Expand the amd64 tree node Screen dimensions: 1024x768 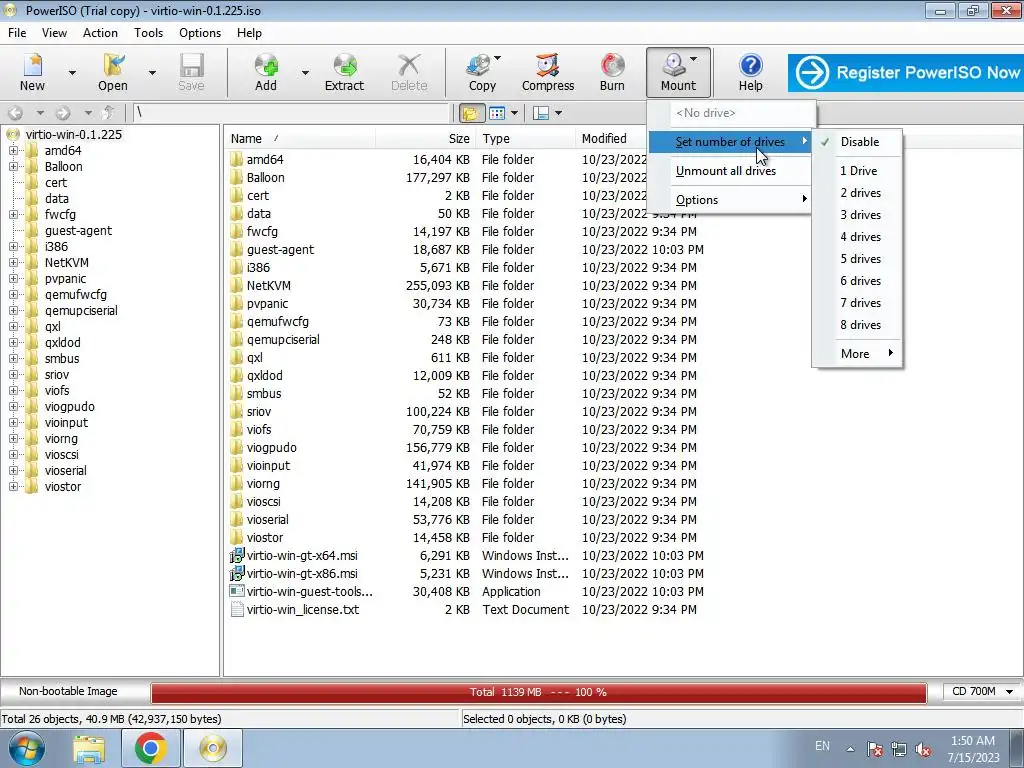coord(13,150)
